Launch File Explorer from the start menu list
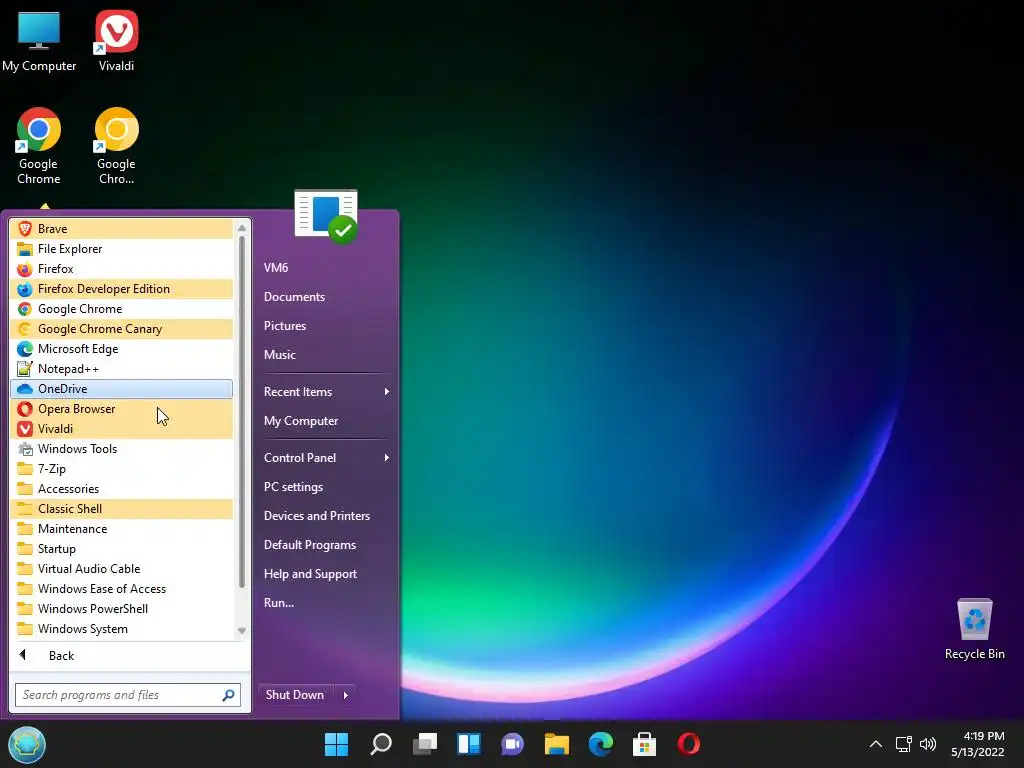The width and height of the screenshot is (1024, 768). [121, 249]
